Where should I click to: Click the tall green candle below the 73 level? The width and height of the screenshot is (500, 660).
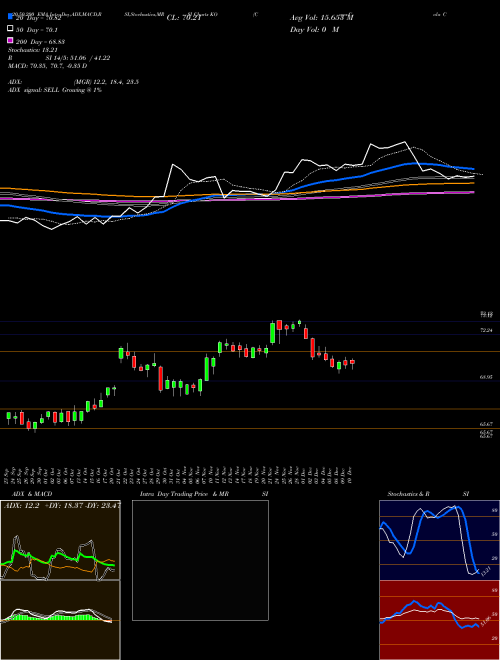272,333
